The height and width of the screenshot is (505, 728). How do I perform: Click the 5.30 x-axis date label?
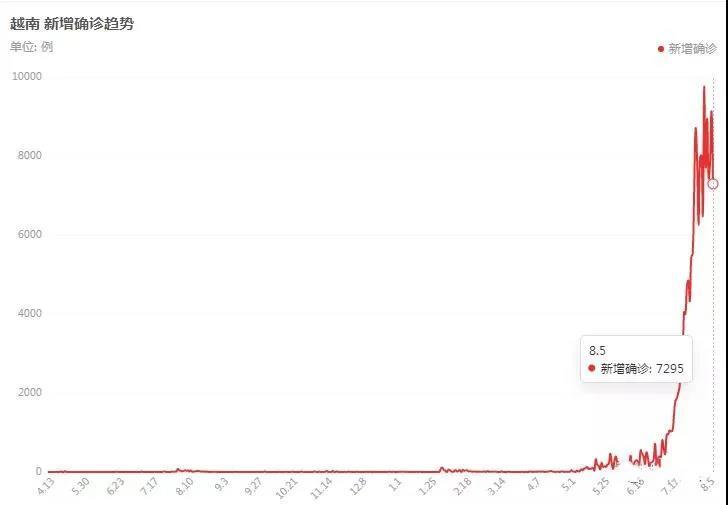click(x=82, y=487)
